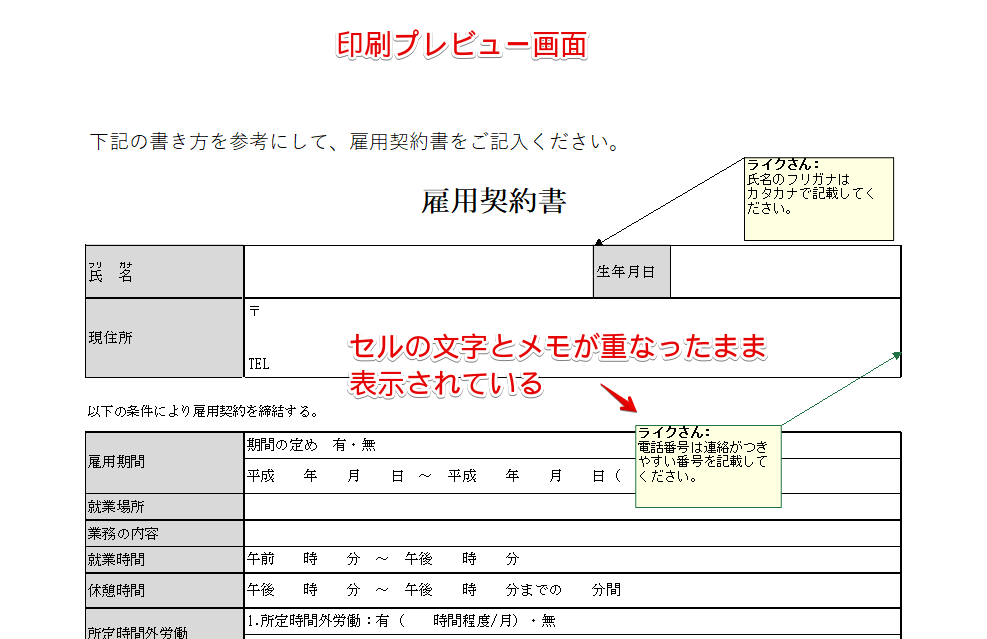Select the 生年月日 label cell
Viewport: 987px width, 639px height.
(x=631, y=270)
